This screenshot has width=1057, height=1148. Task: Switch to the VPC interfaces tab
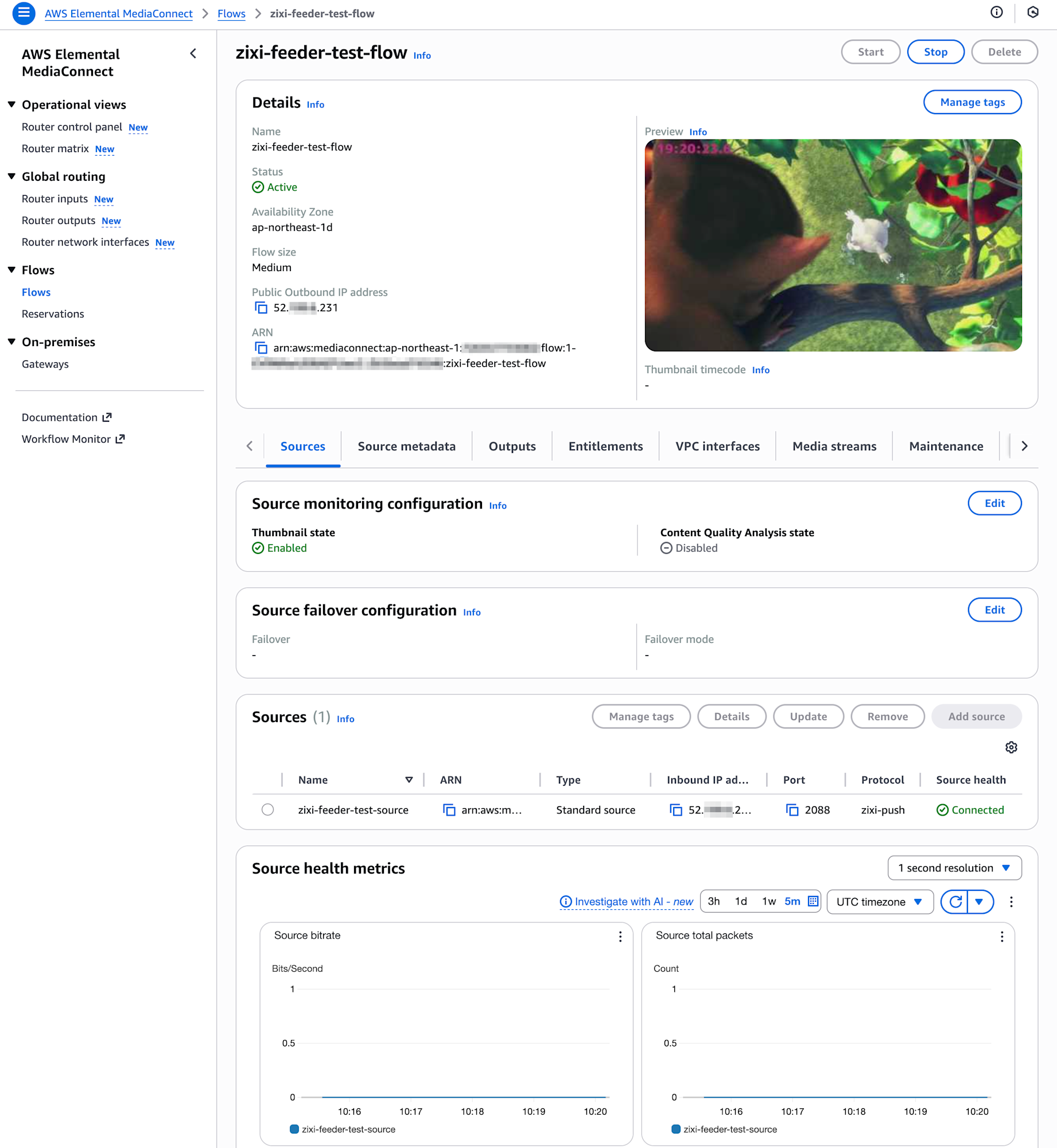click(717, 447)
